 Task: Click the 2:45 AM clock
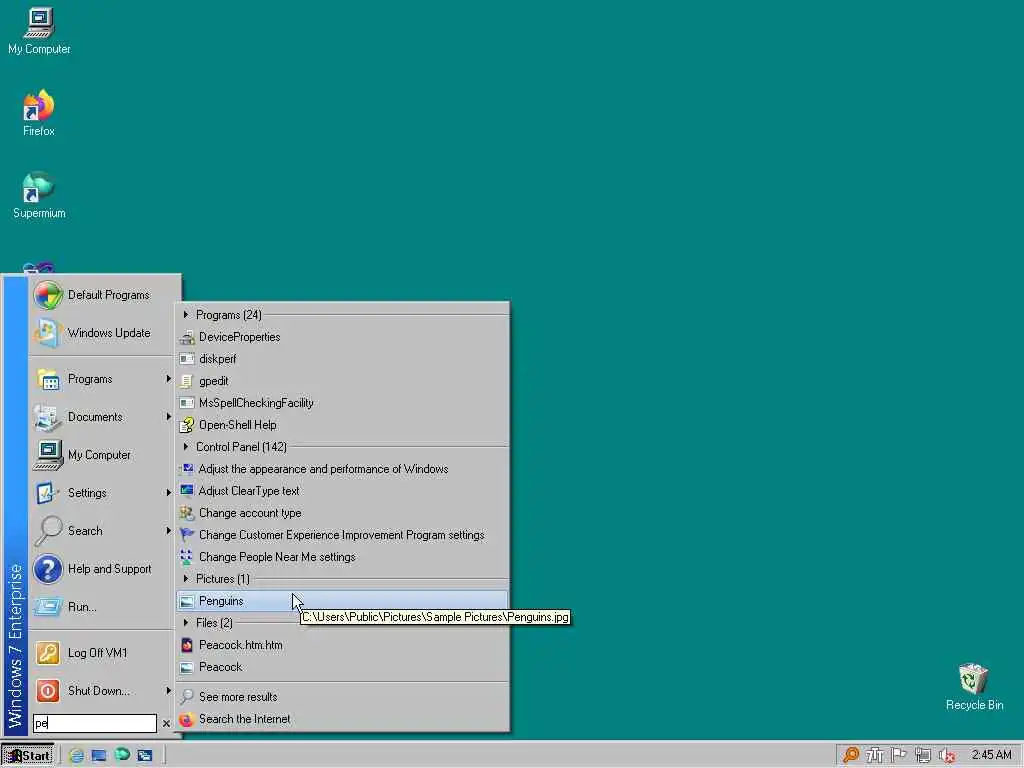pos(991,755)
